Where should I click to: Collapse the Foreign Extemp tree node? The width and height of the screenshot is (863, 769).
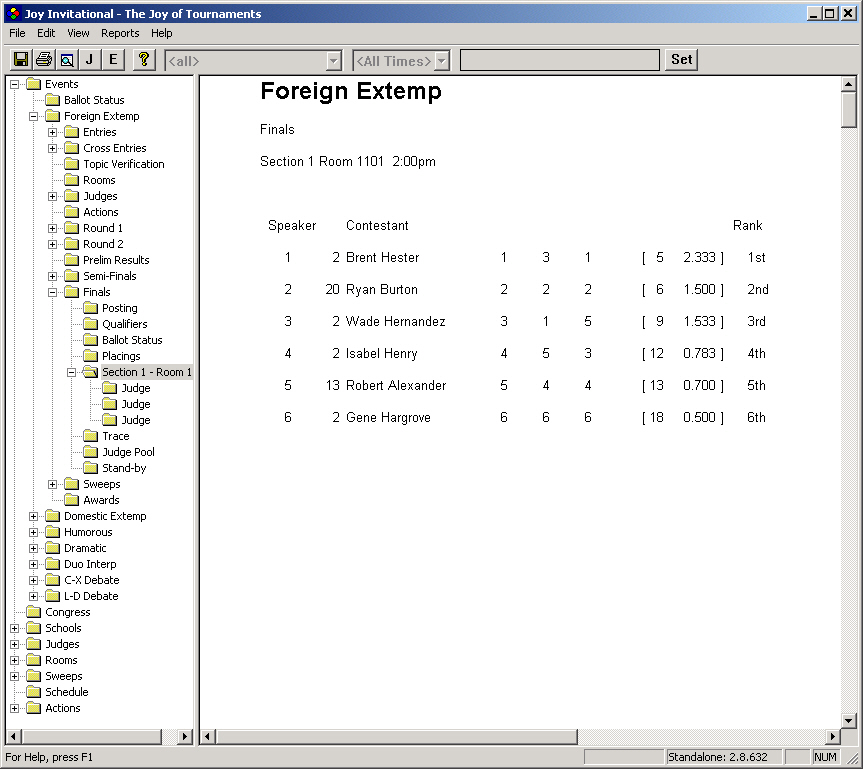click(x=34, y=116)
